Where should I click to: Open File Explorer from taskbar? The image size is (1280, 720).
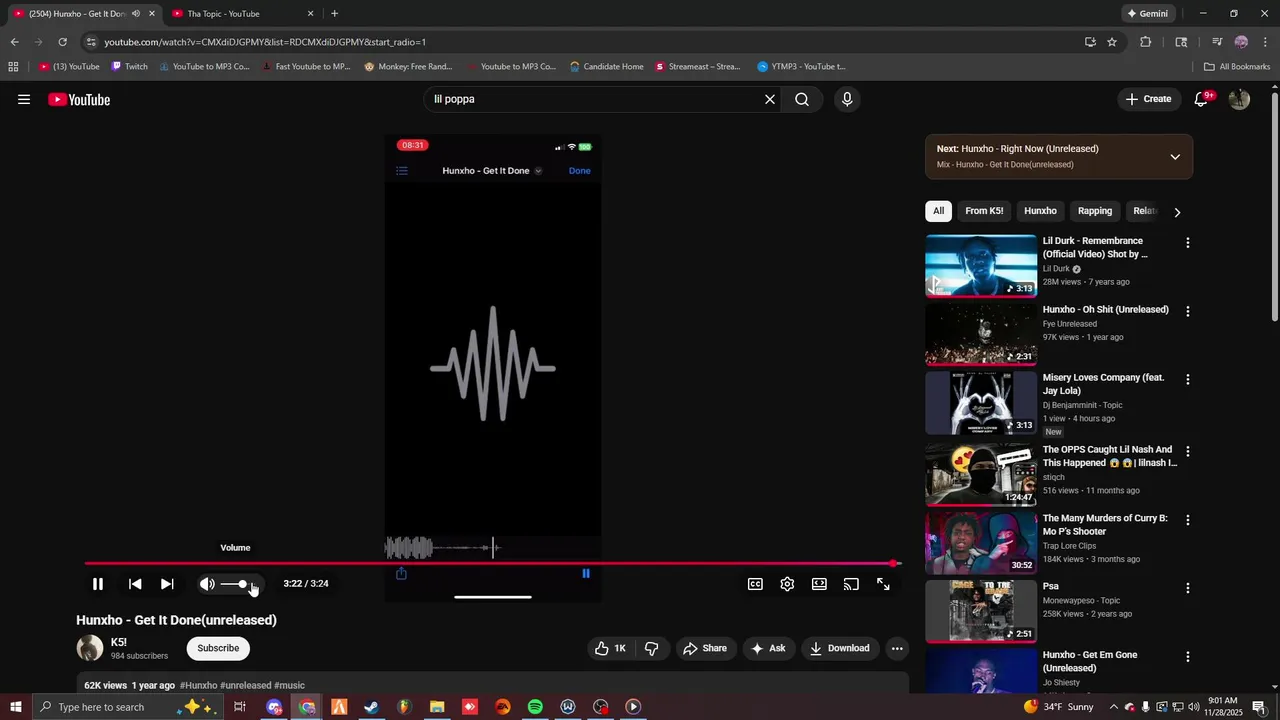point(437,707)
